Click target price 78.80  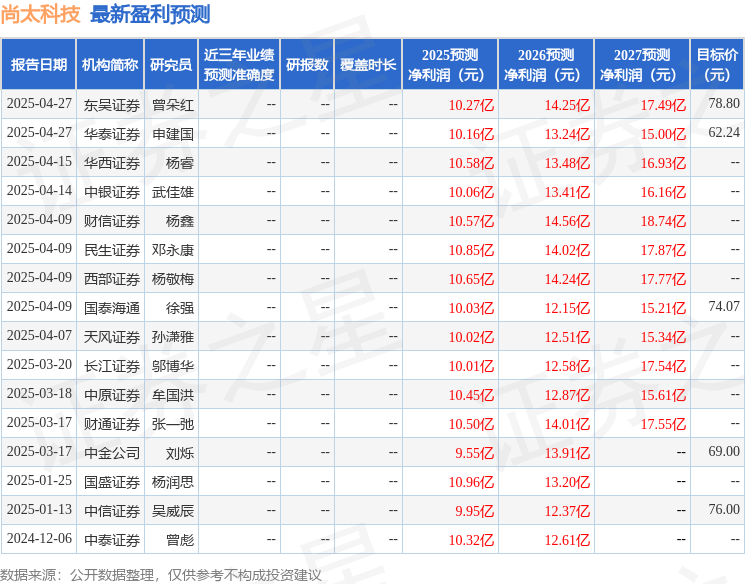[x=724, y=103]
